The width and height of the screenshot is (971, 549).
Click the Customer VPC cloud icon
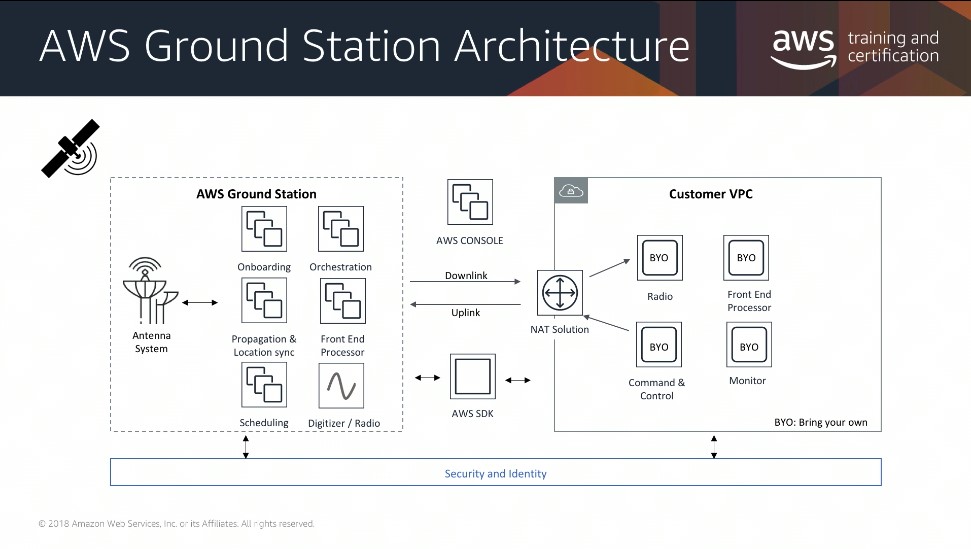click(x=571, y=191)
